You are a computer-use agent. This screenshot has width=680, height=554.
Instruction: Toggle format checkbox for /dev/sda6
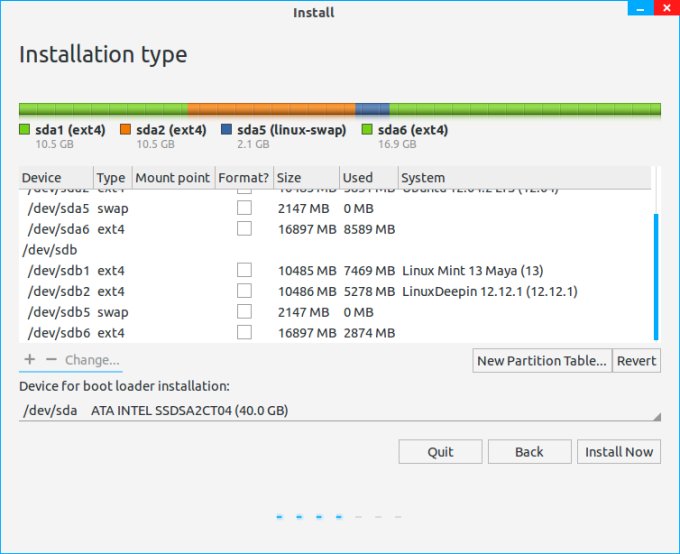tap(244, 229)
